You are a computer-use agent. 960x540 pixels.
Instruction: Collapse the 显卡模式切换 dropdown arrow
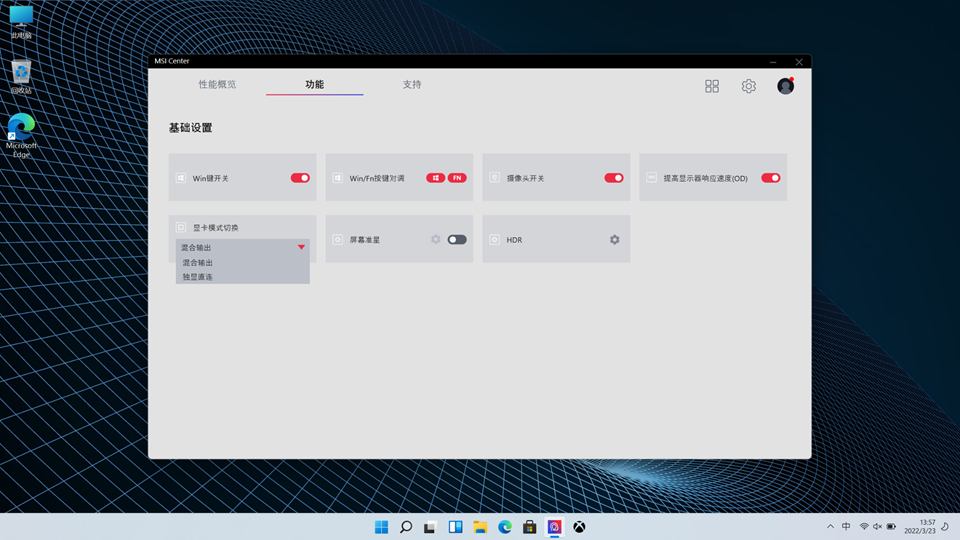[301, 247]
